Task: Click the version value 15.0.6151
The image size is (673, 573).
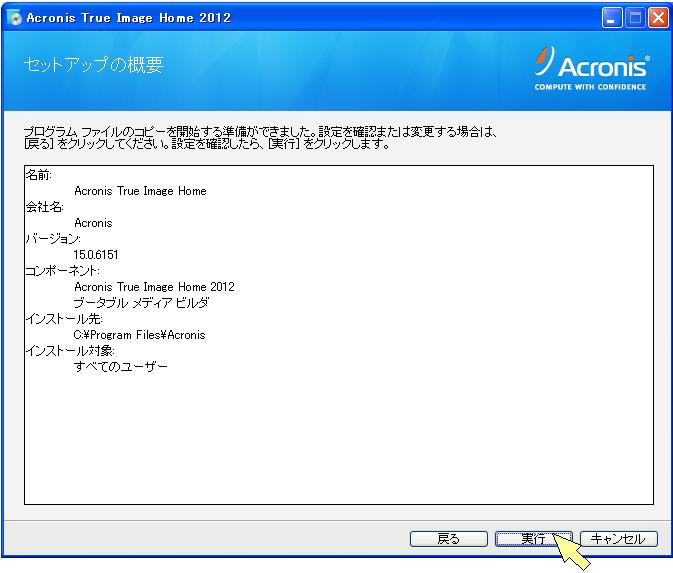Action: point(96,255)
